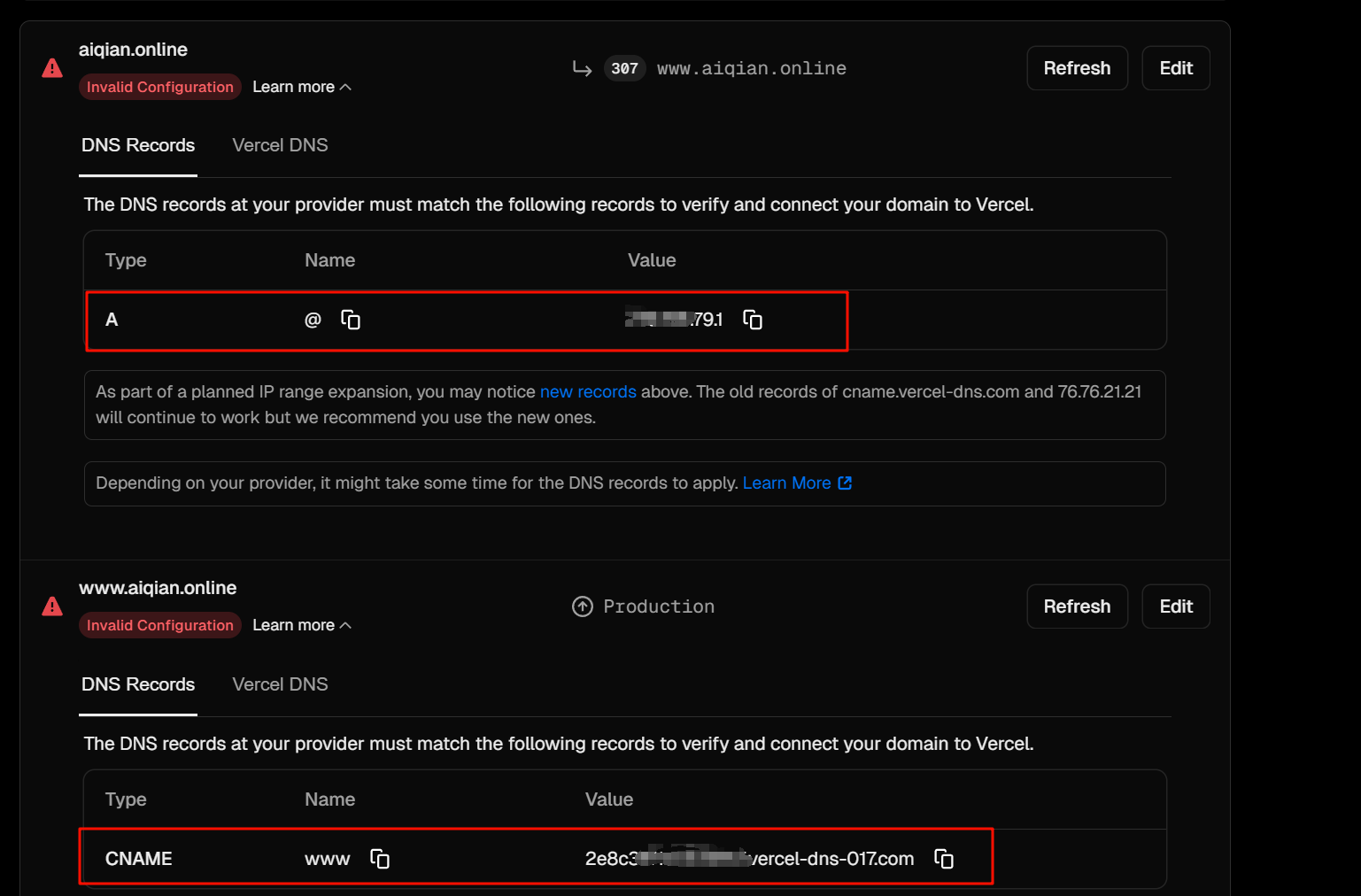Copy the CNAME vercel-dns value
Image resolution: width=1361 pixels, height=896 pixels.
coord(944,859)
